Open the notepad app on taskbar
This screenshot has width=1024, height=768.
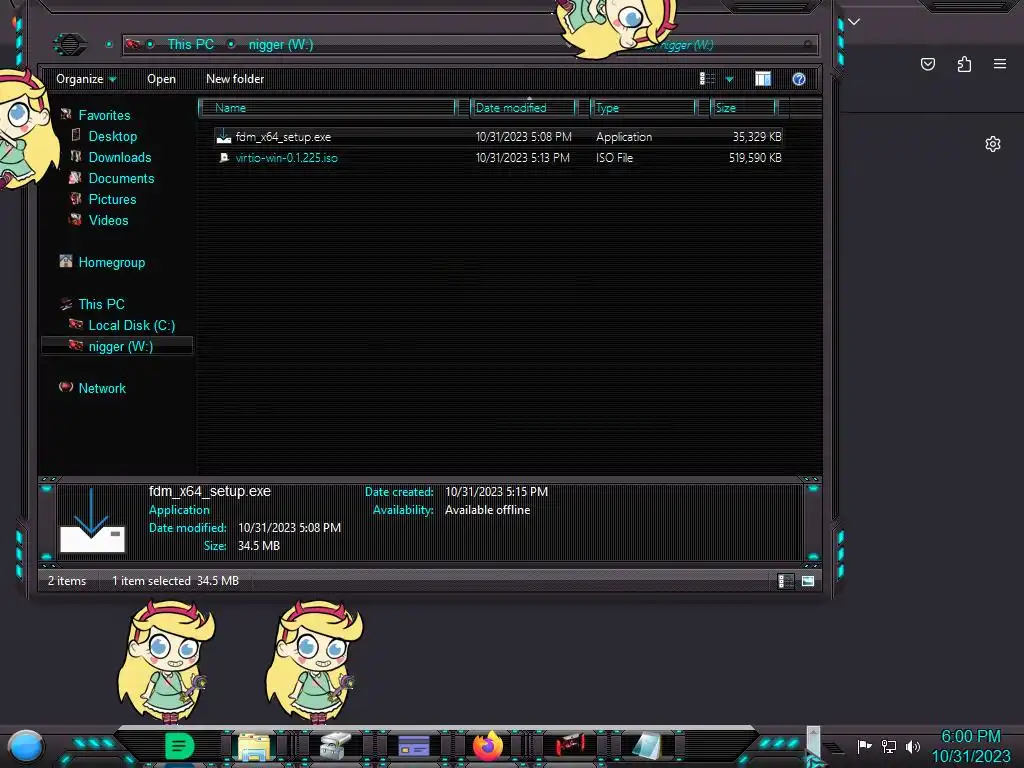pos(647,746)
